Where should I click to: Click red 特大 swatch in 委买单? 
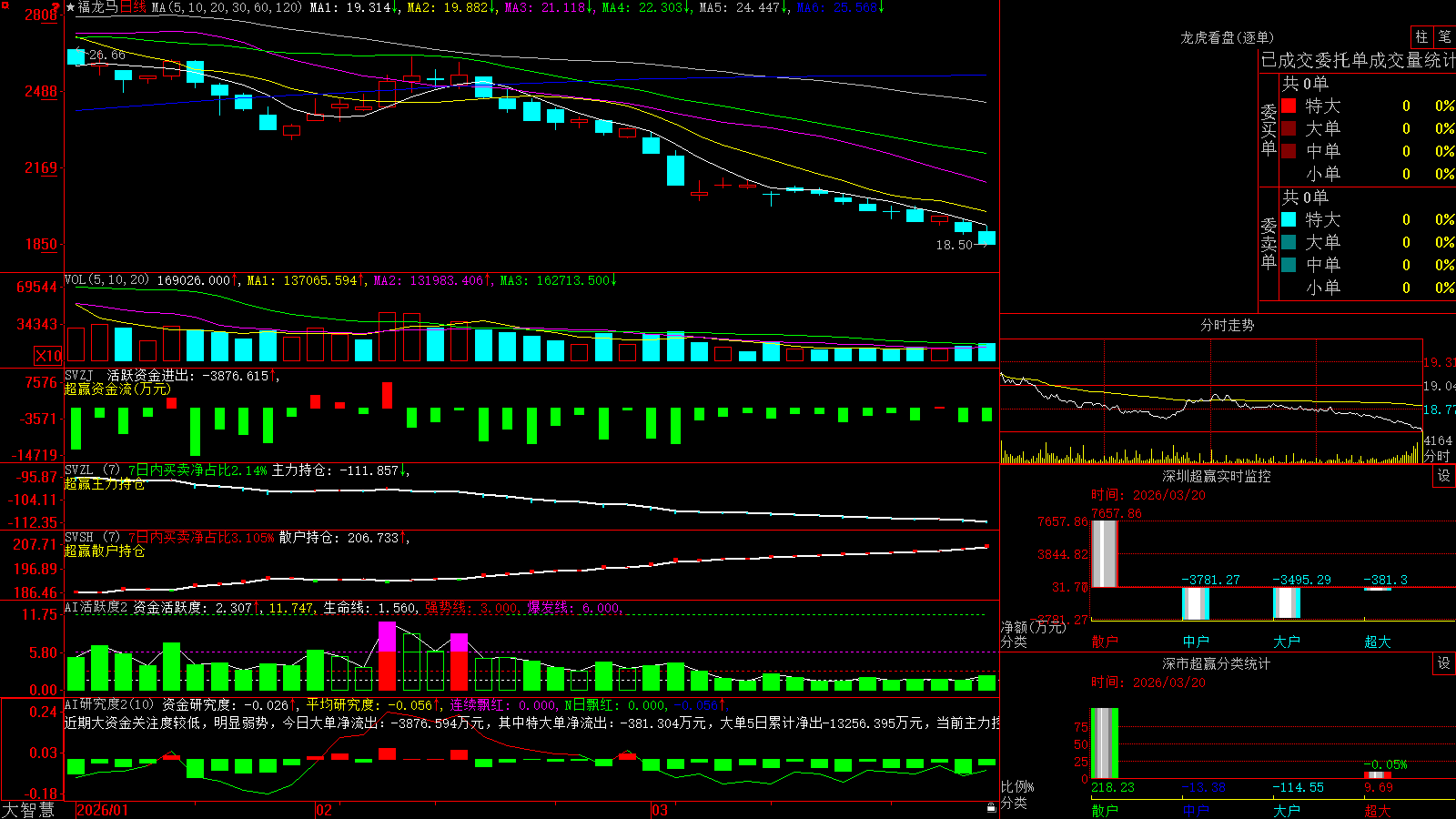click(x=1289, y=106)
